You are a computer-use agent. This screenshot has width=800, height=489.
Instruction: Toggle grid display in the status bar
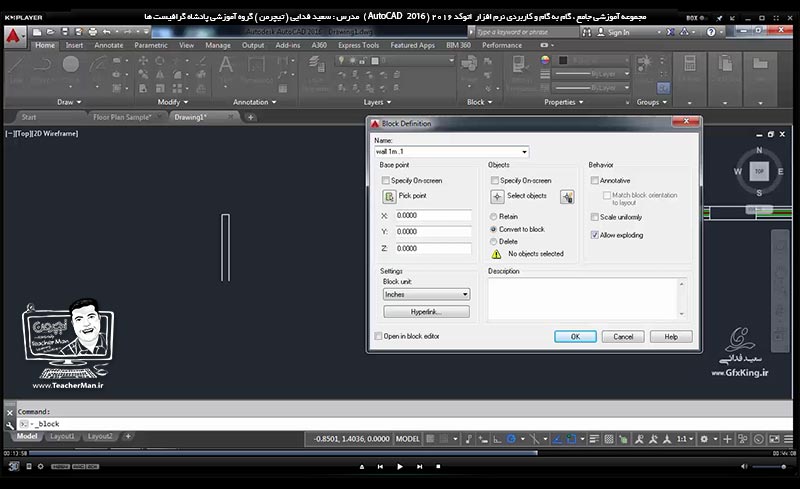[x=430, y=439]
